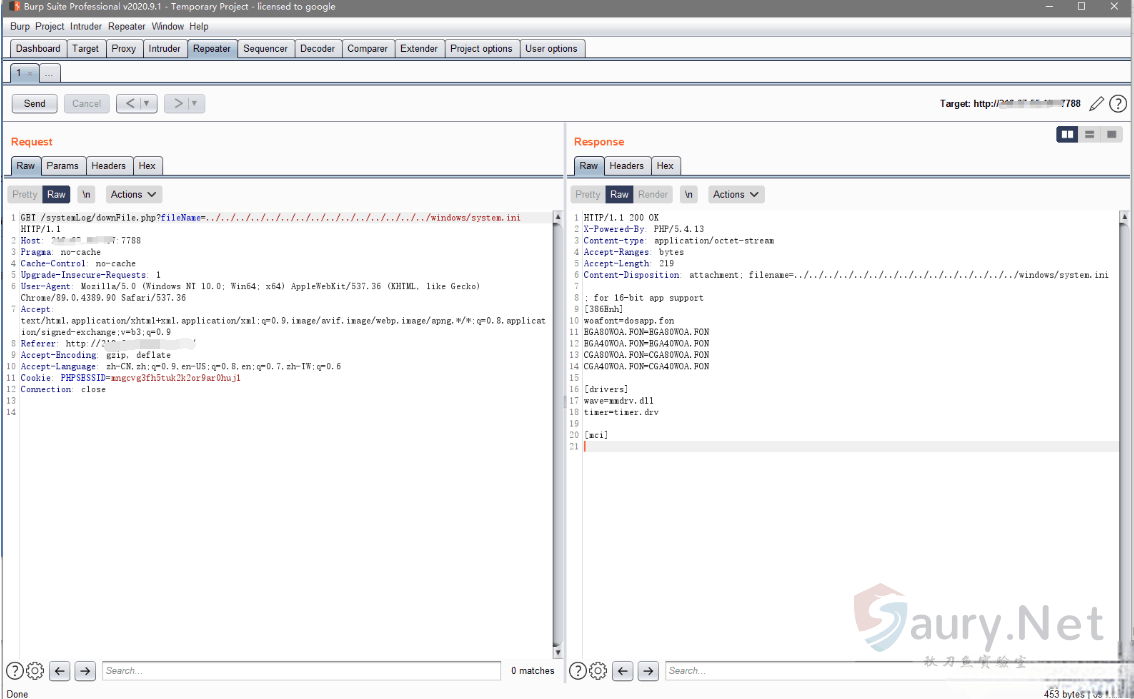Open the Intruder main tab
Screen dimensions: 1134x699
(x=164, y=48)
